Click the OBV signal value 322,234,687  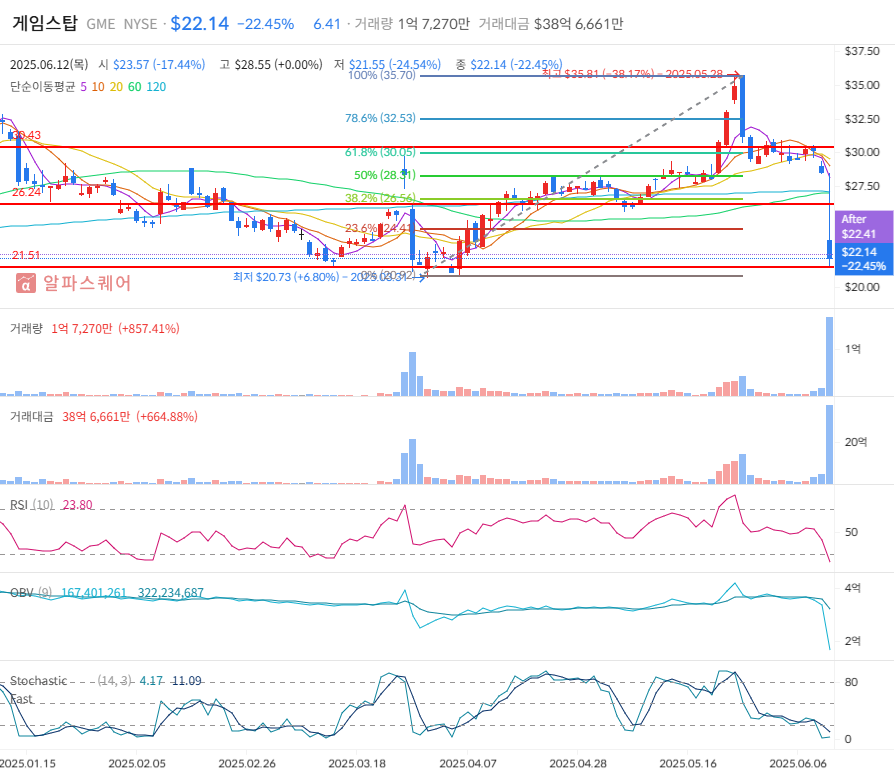coord(171,593)
